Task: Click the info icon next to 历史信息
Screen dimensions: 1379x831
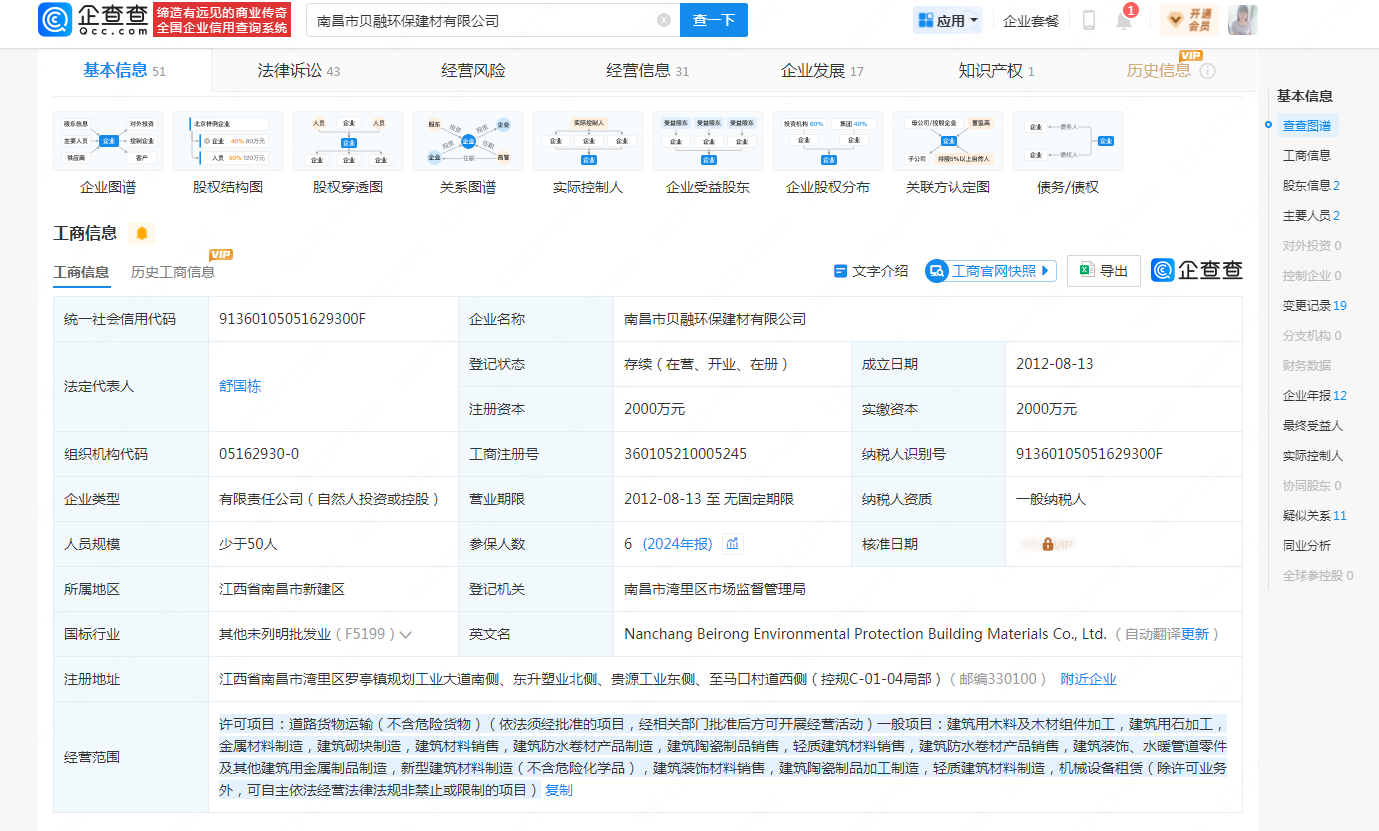Action: pyautogui.click(x=1207, y=71)
